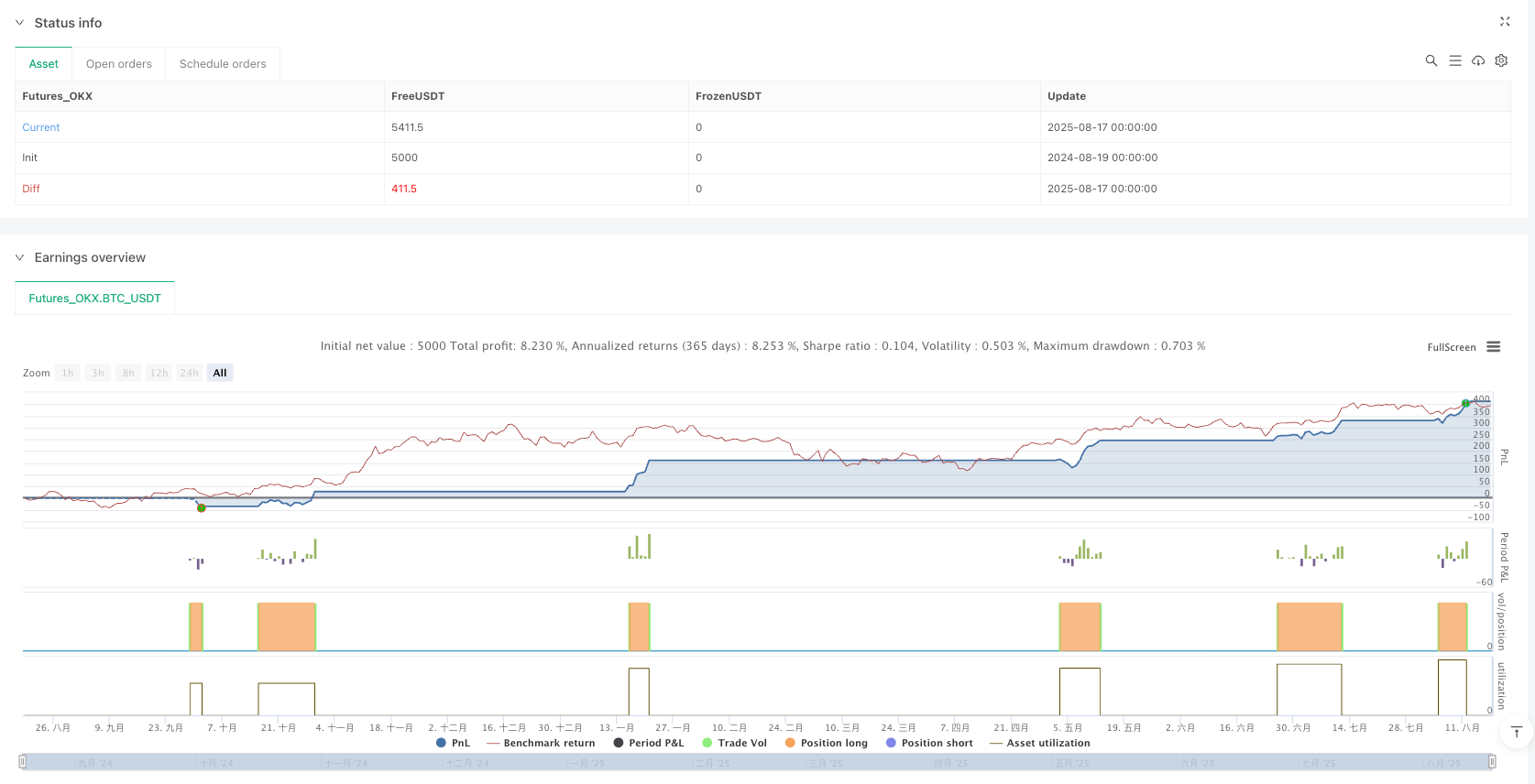Click the left handle of the range navigator
1535x784 pixels.
[23, 762]
